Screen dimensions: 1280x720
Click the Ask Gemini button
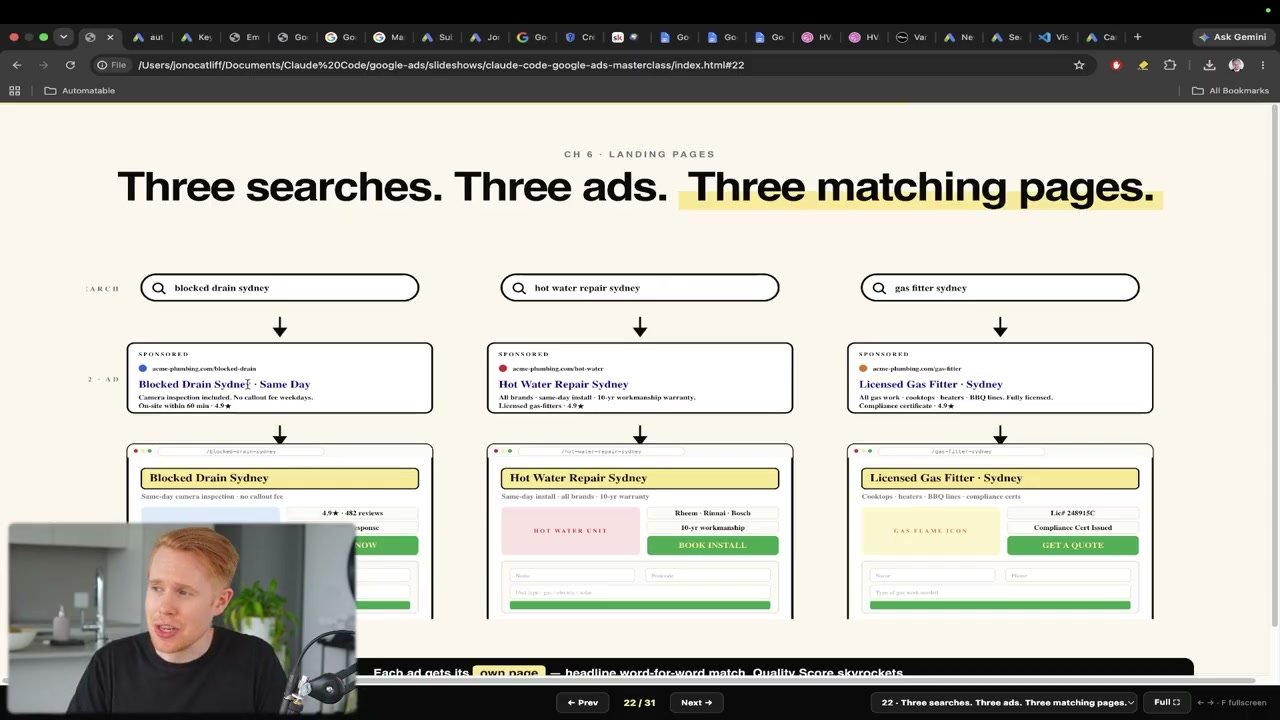[x=1233, y=37]
